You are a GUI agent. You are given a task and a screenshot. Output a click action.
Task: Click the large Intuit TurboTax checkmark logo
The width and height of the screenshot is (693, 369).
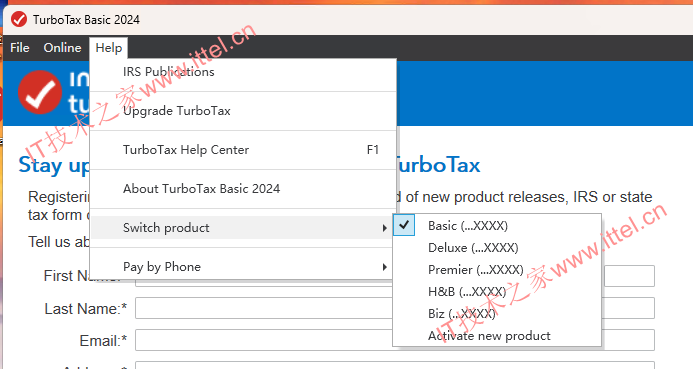(x=40, y=92)
